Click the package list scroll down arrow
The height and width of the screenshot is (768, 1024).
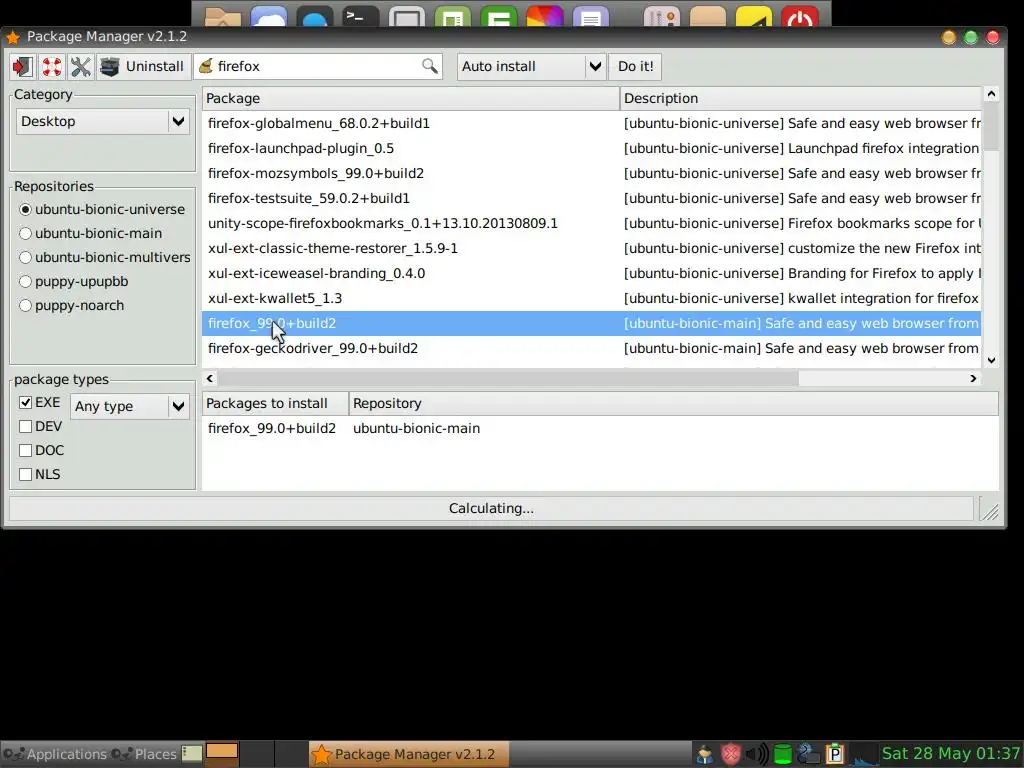coord(991,360)
